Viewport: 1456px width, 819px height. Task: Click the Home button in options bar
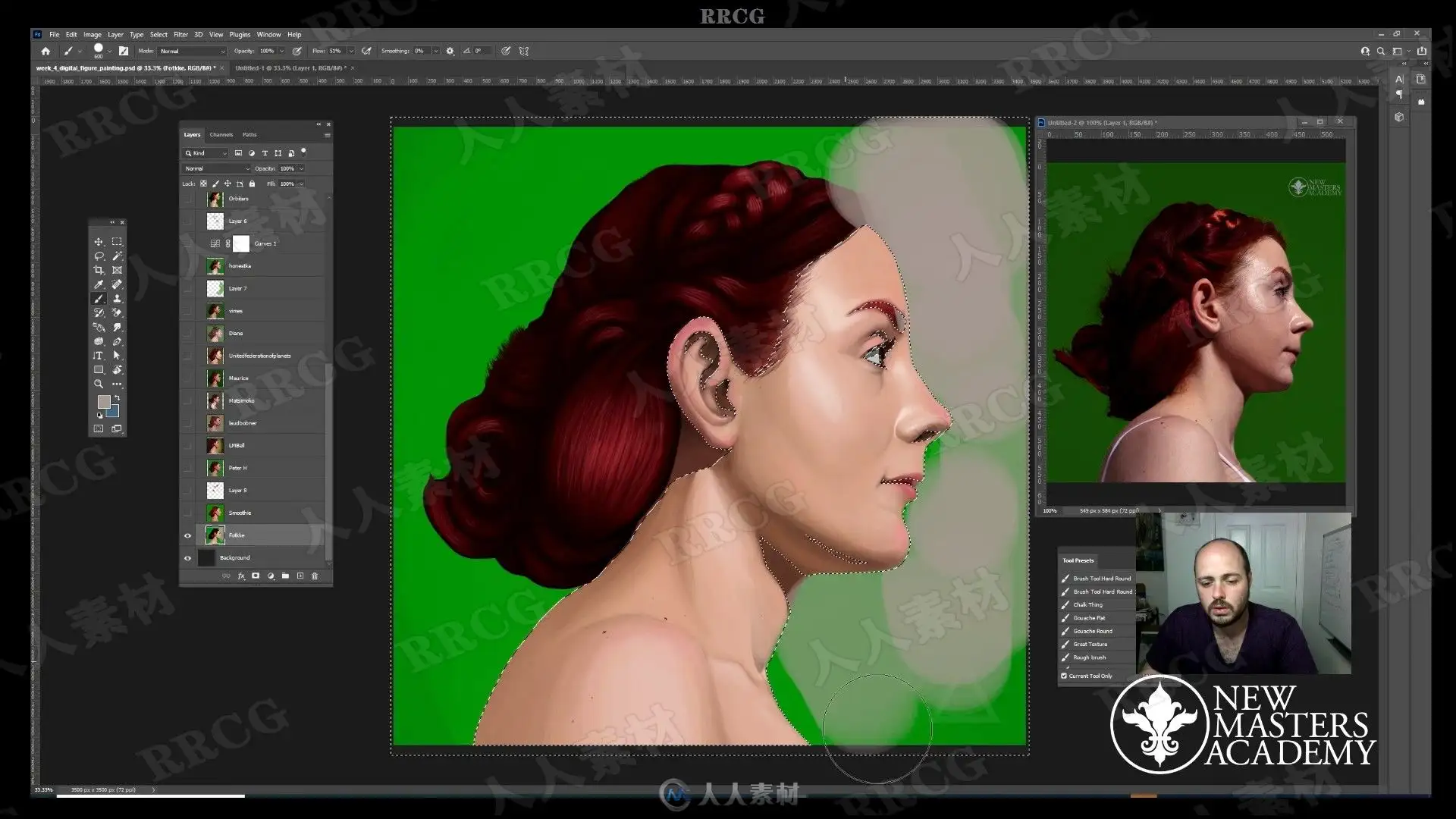[x=45, y=51]
